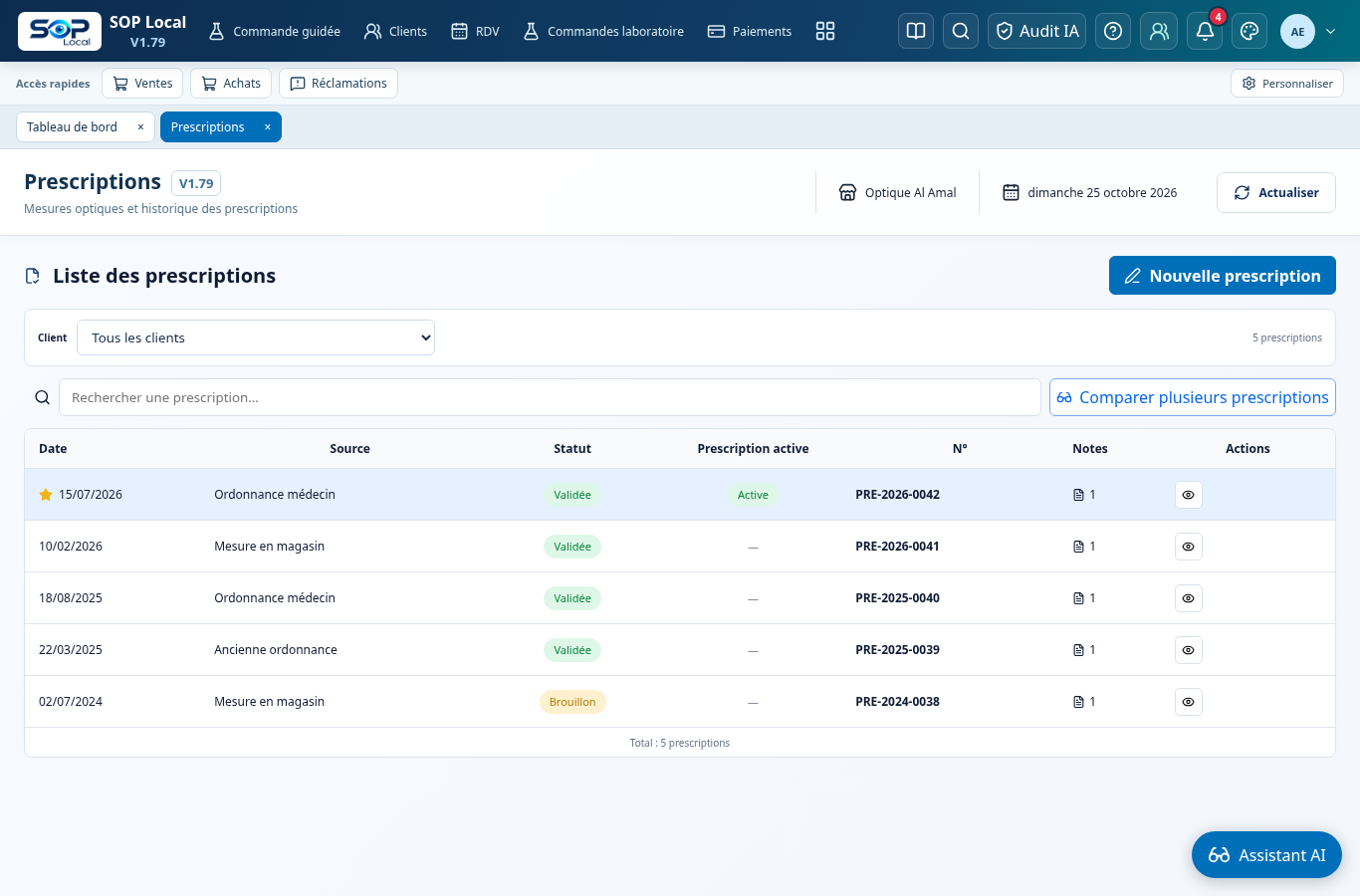Screen dimensions: 1360x896
Task: Open the Achats quick access
Action: [231, 84]
